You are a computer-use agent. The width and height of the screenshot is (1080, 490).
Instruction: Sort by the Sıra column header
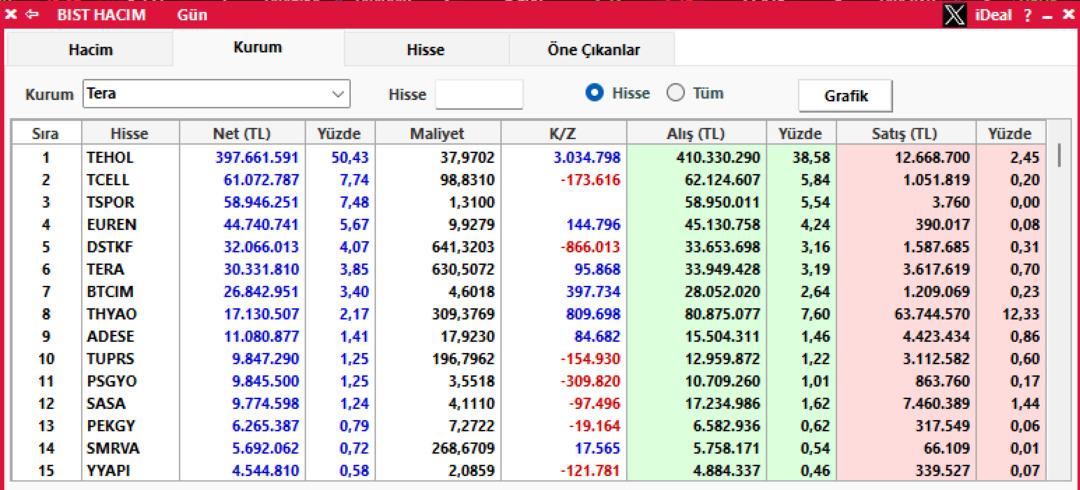pos(46,134)
